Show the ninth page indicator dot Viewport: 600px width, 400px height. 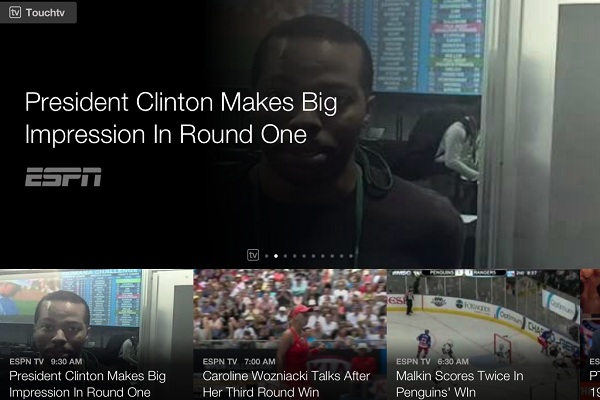(342, 256)
